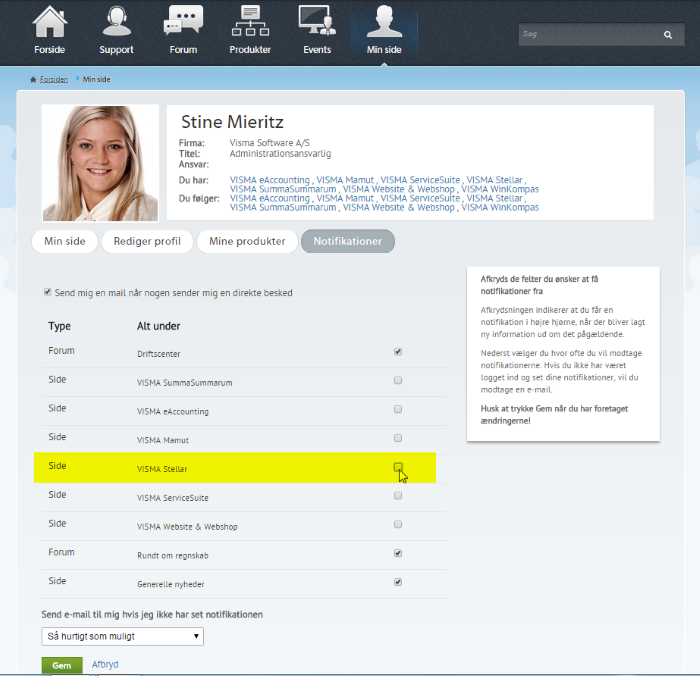Open VISMA Website & Webshop link under Du følger
Screen dimensions: 700x676
[399, 208]
